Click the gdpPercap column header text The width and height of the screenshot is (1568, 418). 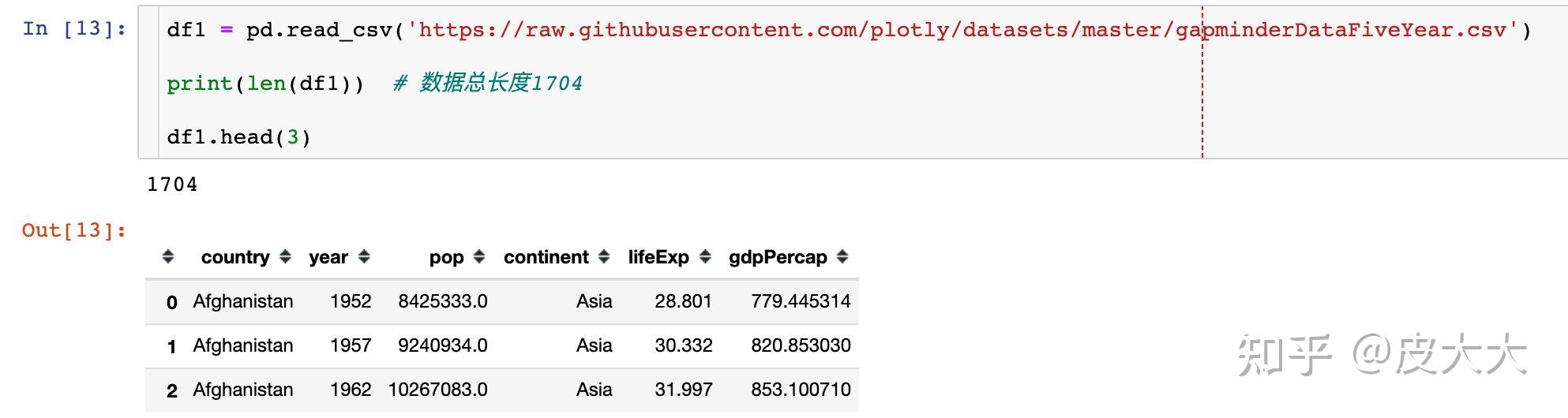pyautogui.click(x=778, y=257)
